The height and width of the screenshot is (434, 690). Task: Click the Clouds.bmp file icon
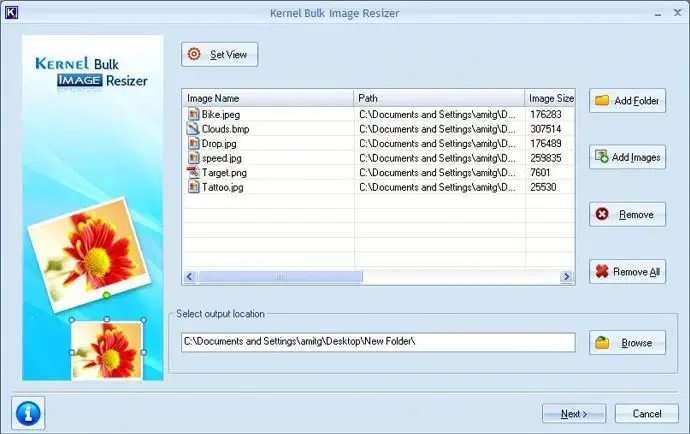pyautogui.click(x=194, y=129)
